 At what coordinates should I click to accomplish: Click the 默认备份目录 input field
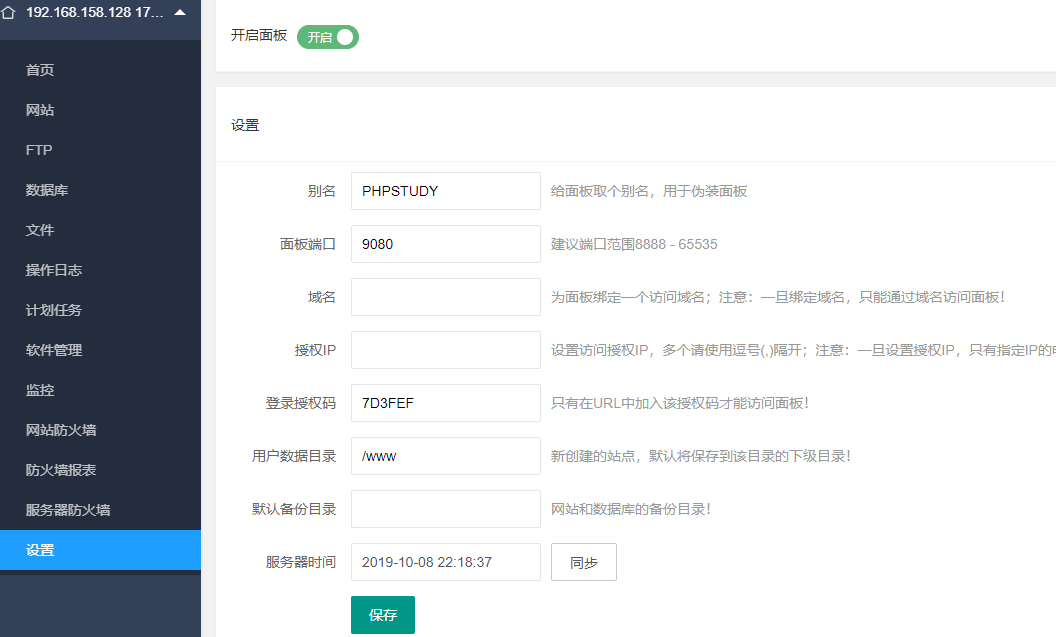[445, 509]
